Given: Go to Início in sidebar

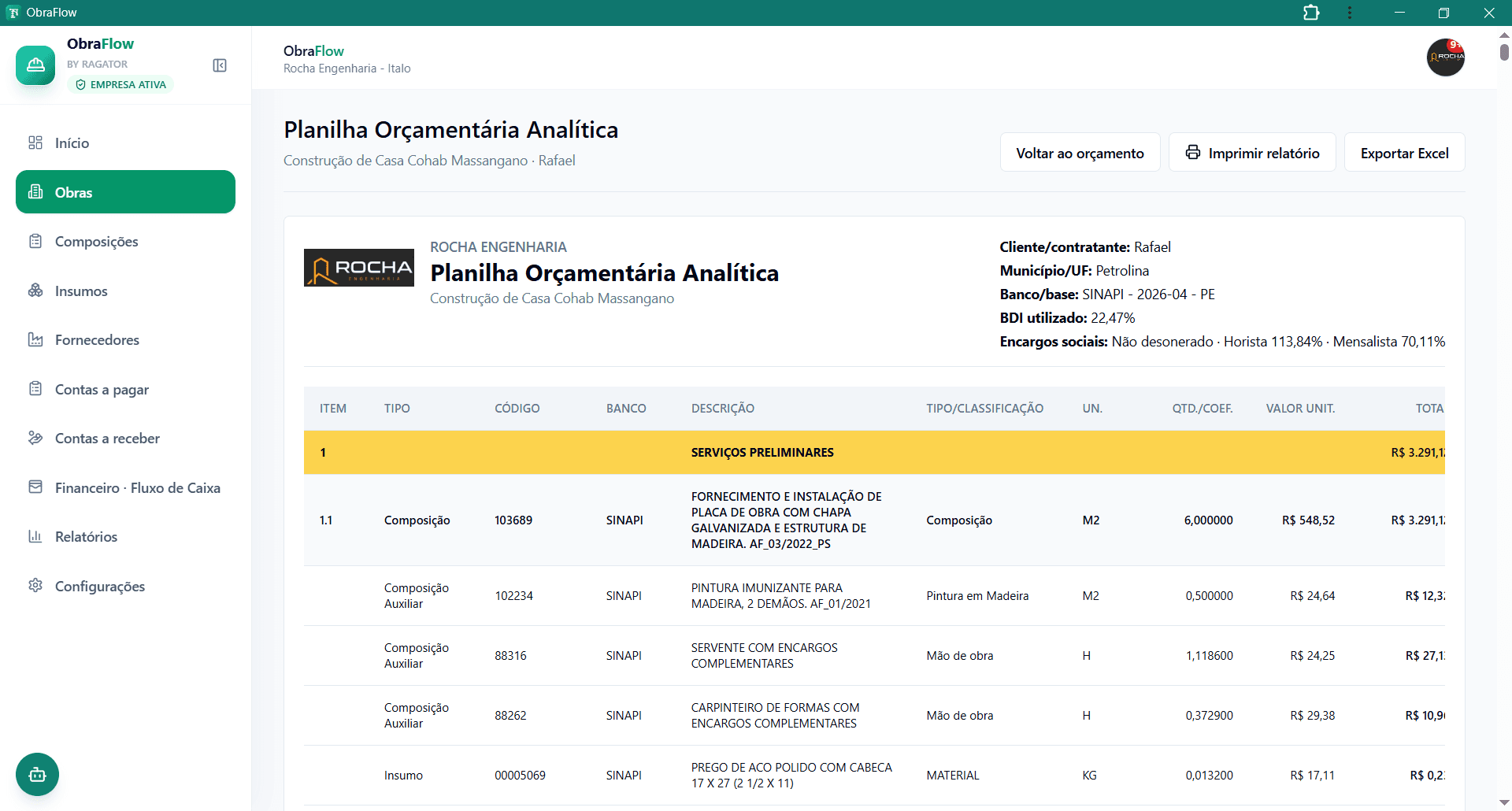Looking at the screenshot, I should pyautogui.click(x=125, y=143).
